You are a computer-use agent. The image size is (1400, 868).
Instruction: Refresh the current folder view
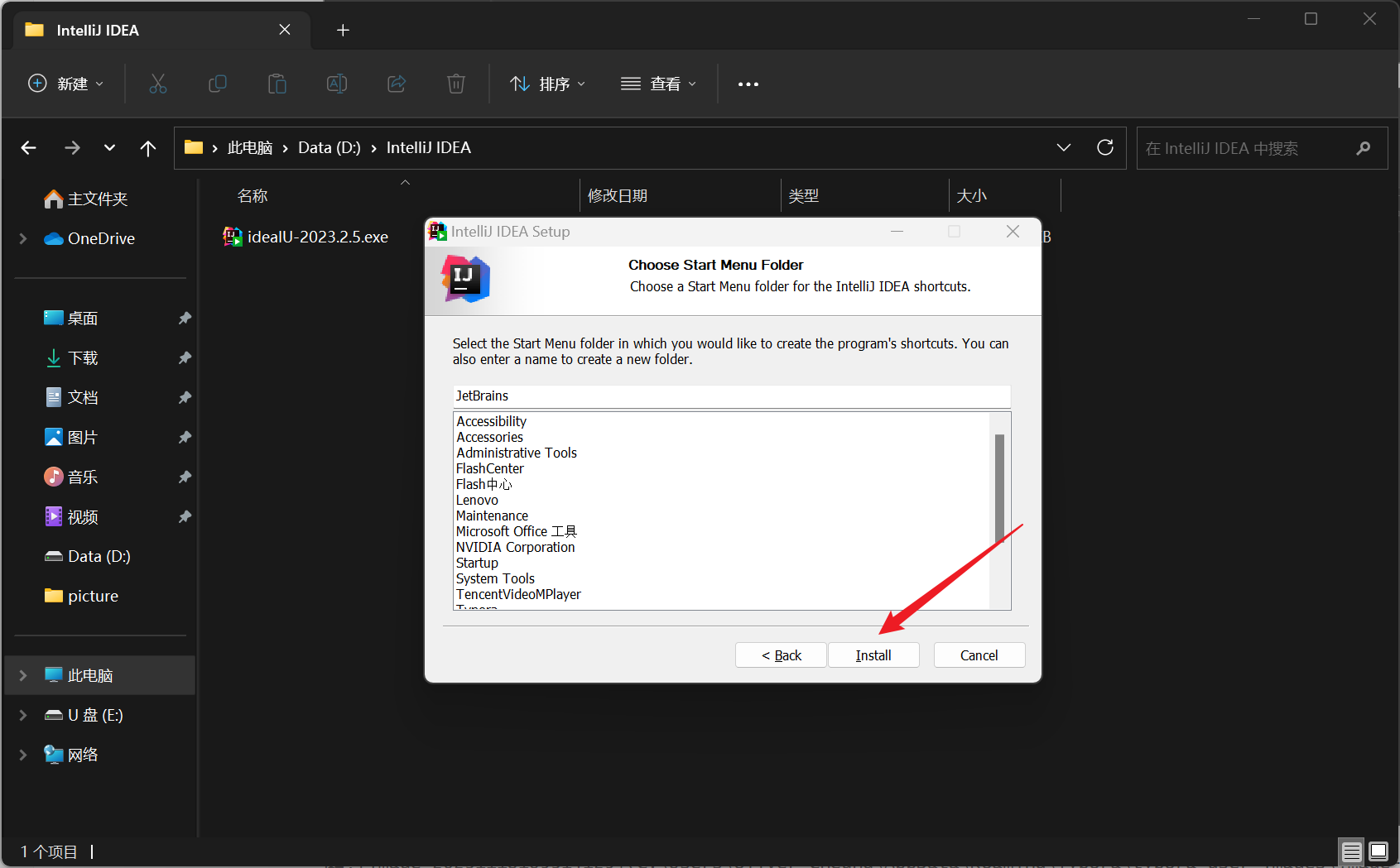(1105, 147)
